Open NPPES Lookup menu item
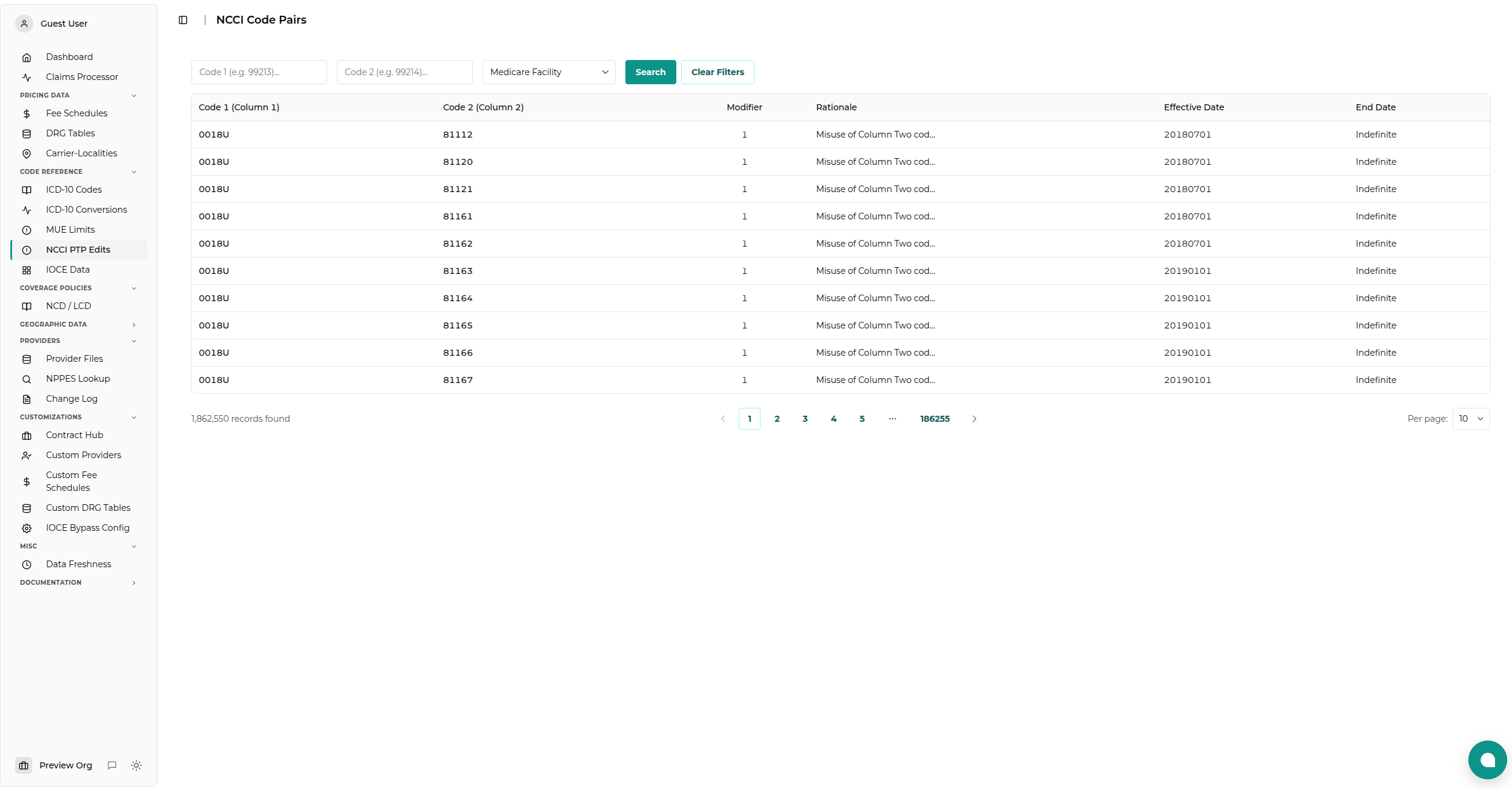The height and width of the screenshot is (789, 1512). click(x=79, y=379)
